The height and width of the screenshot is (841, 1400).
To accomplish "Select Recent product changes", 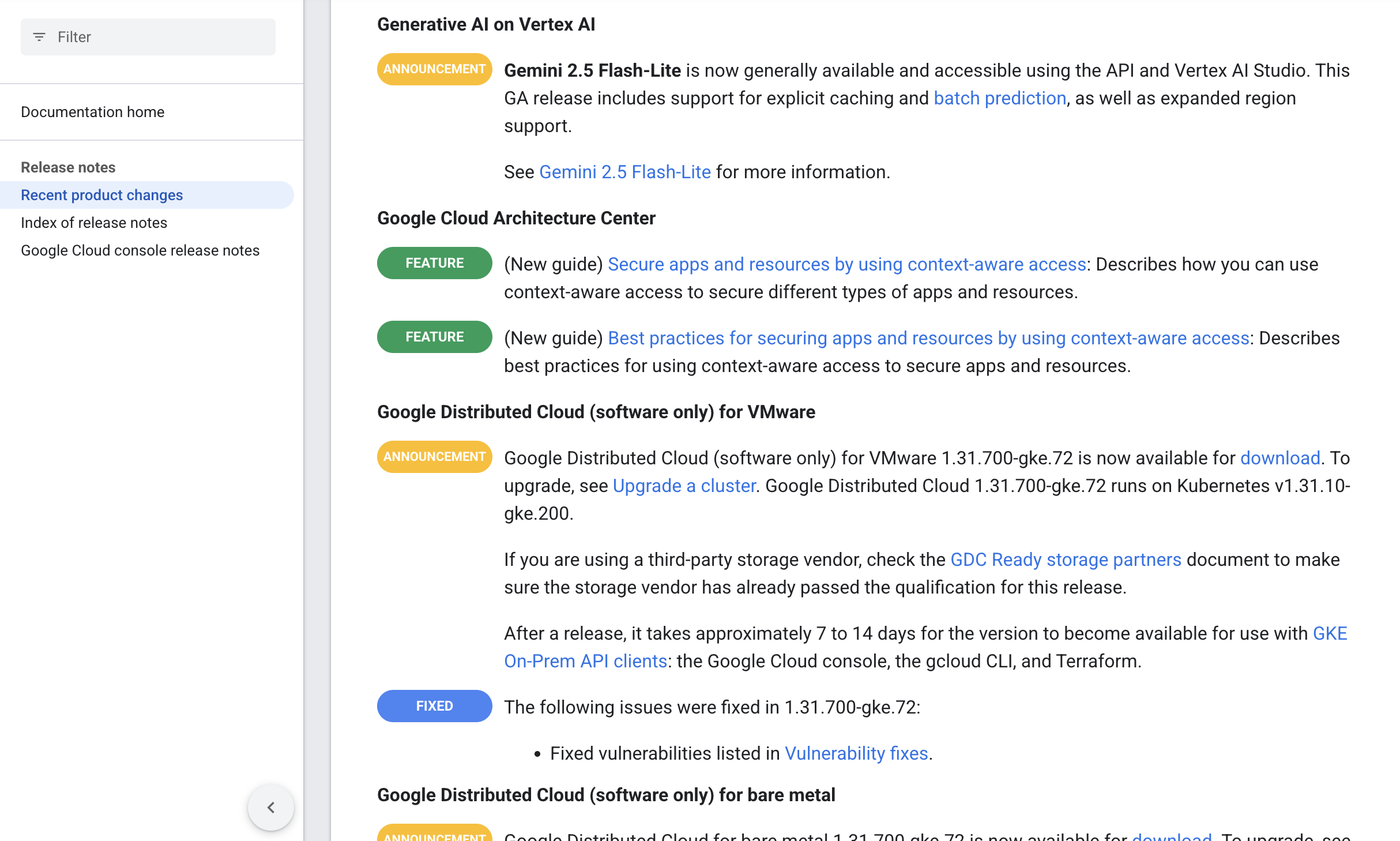I will [101, 194].
